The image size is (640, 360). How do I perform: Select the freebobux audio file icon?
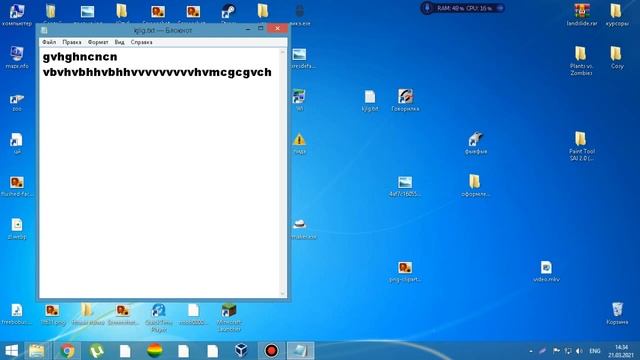17,314
